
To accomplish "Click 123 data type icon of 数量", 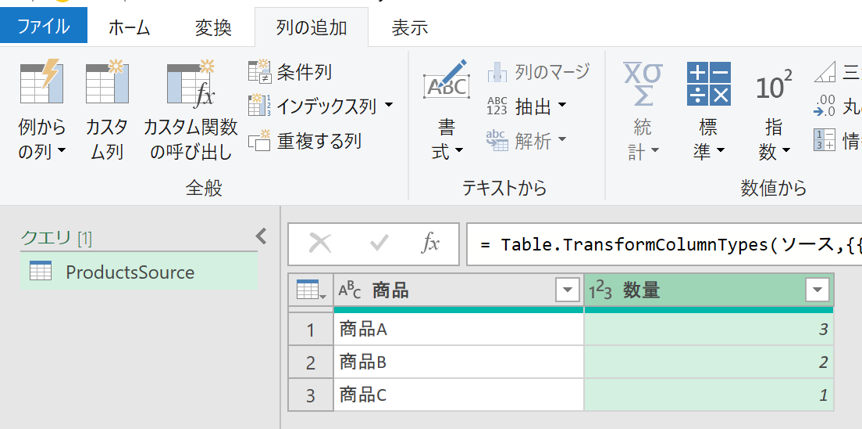I will point(600,290).
